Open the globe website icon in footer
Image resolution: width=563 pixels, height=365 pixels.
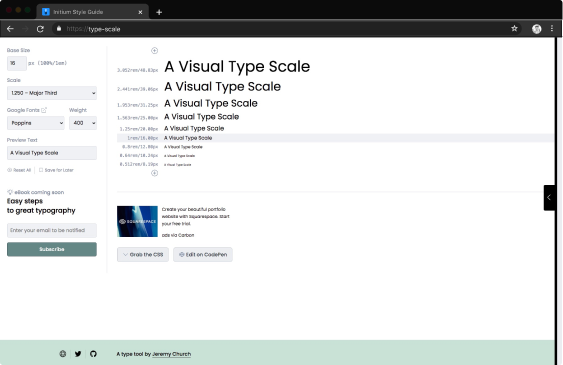tap(63, 354)
